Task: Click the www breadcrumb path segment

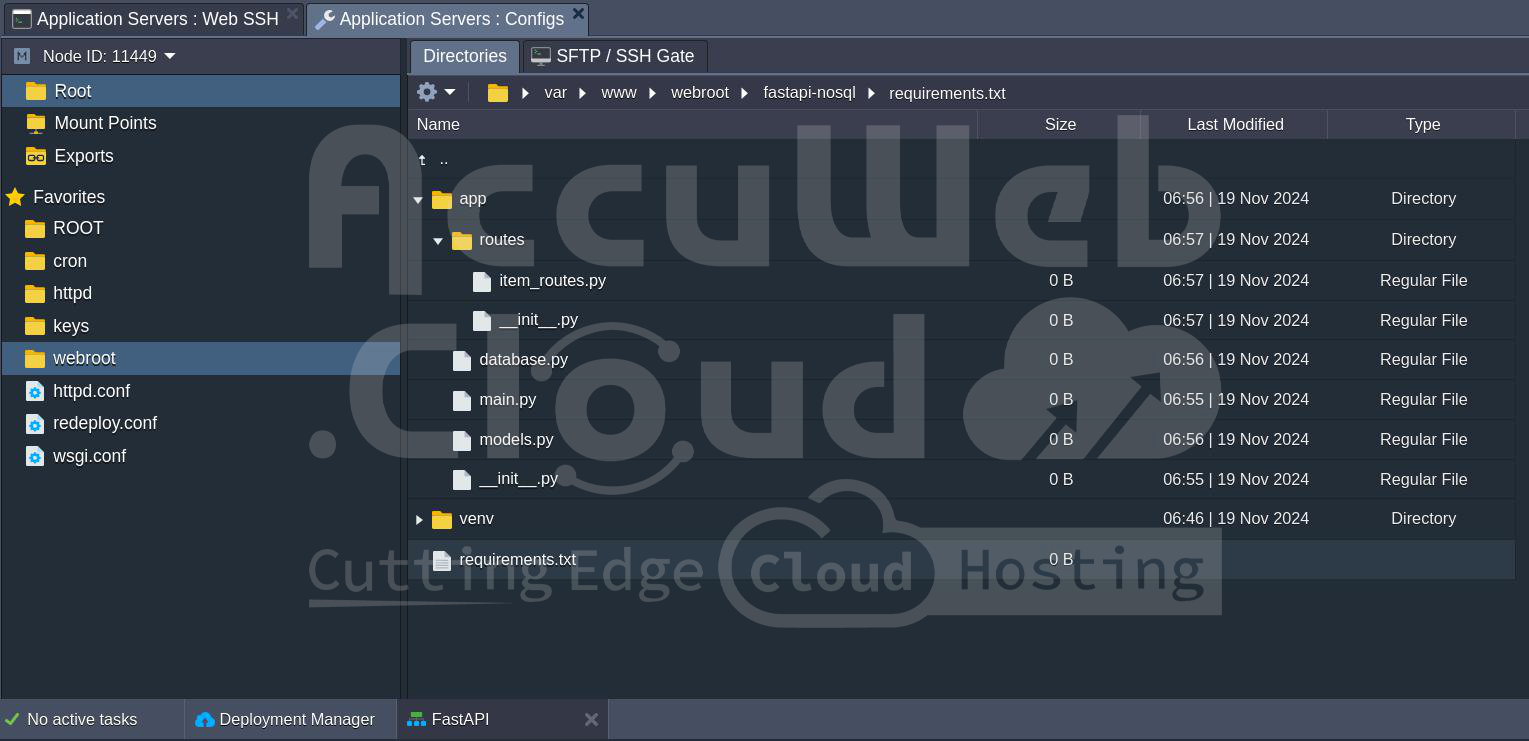Action: click(618, 93)
